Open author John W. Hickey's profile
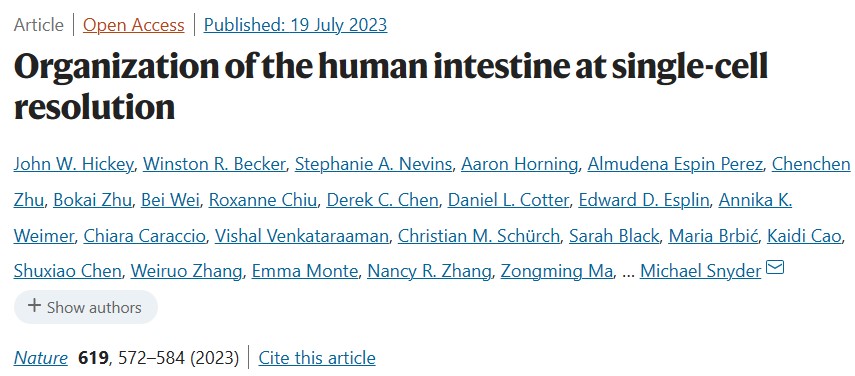 click(73, 164)
